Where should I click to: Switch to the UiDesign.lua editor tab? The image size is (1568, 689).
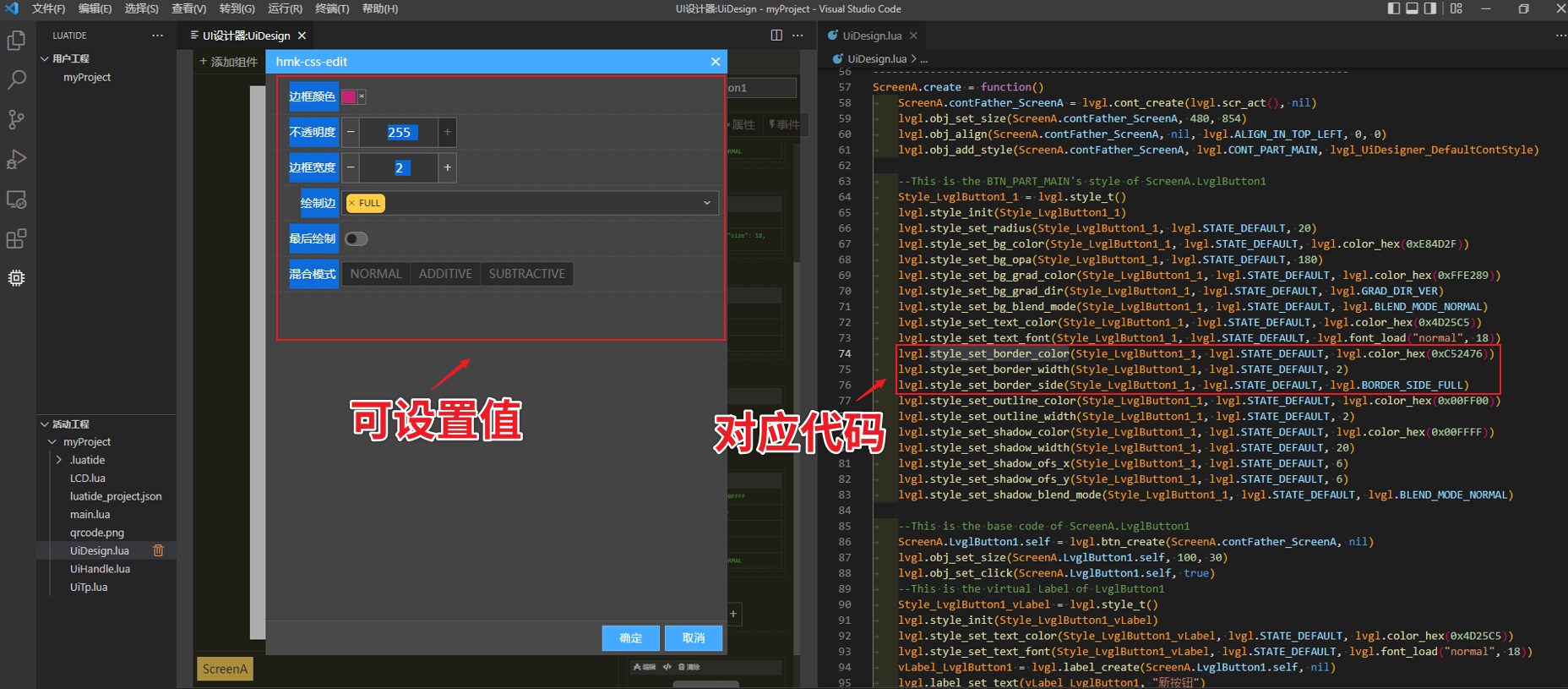click(x=871, y=36)
